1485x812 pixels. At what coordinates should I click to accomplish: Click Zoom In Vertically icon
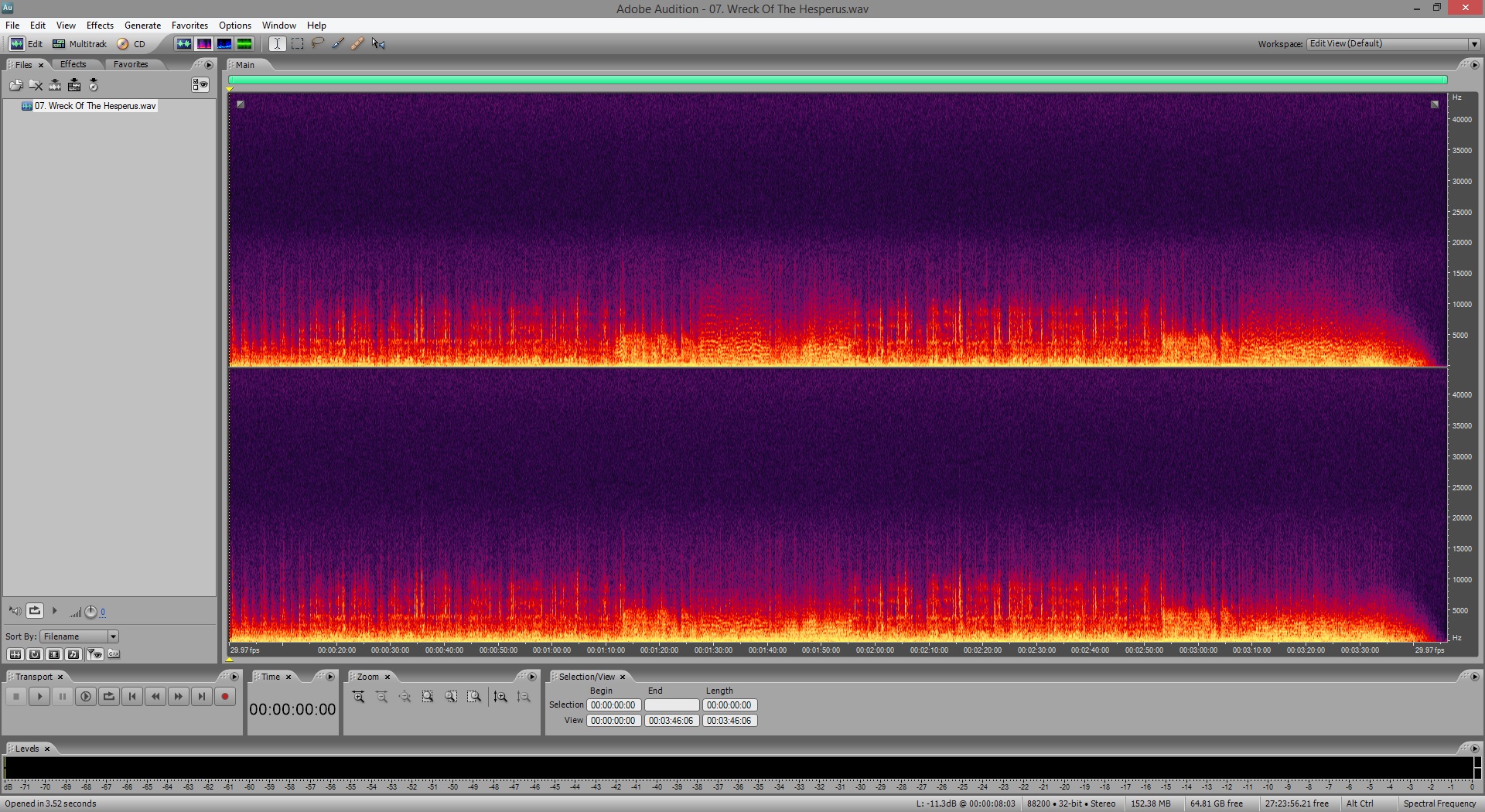[500, 697]
